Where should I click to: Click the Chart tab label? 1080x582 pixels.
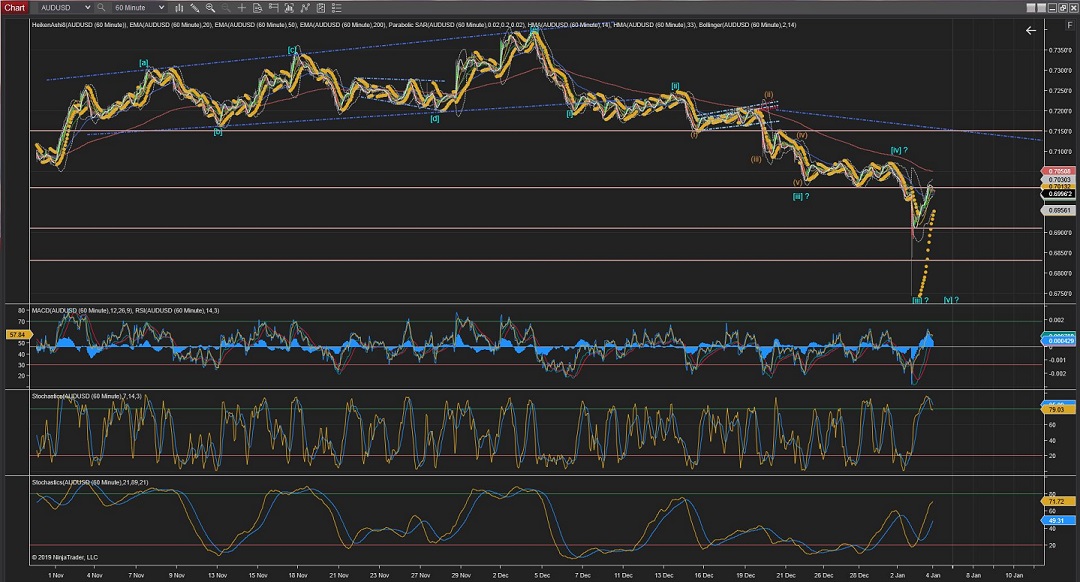click(x=14, y=8)
